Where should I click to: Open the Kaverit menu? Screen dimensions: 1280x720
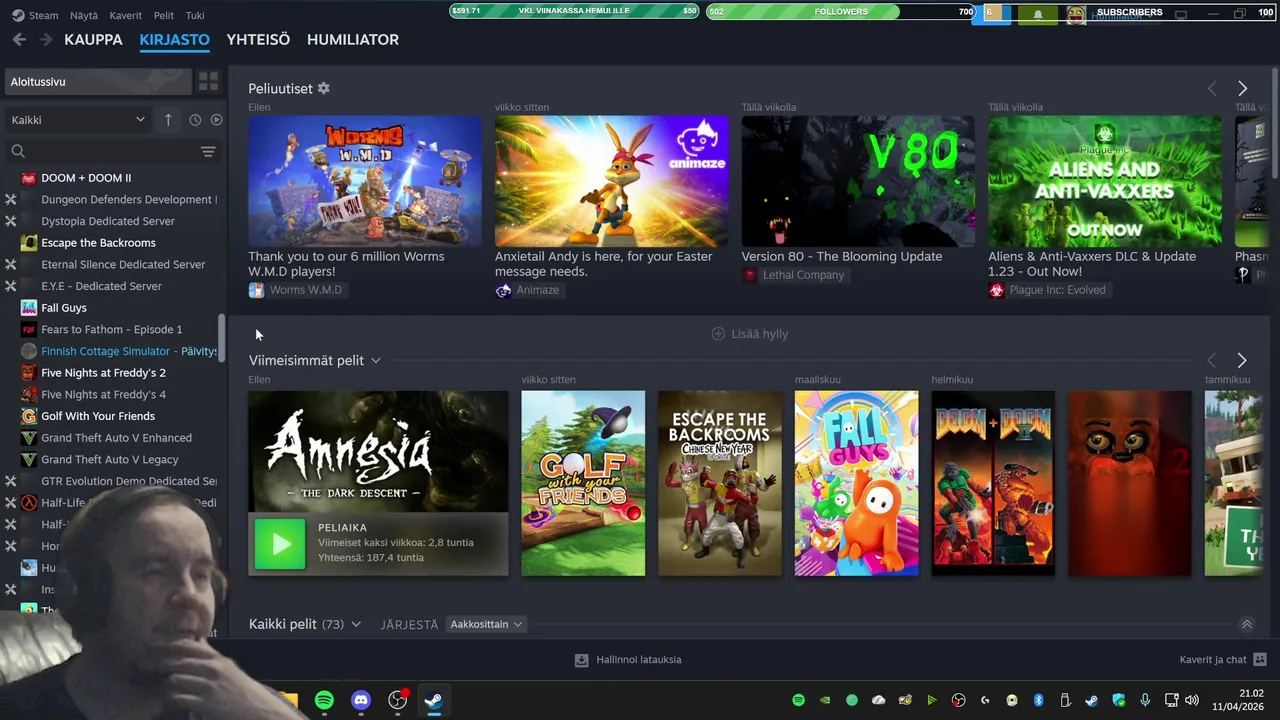pyautogui.click(x=125, y=16)
